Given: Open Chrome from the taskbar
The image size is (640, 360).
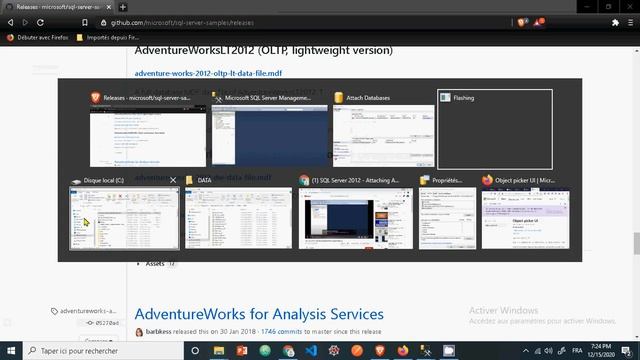Looking at the screenshot, I should pos(288,351).
